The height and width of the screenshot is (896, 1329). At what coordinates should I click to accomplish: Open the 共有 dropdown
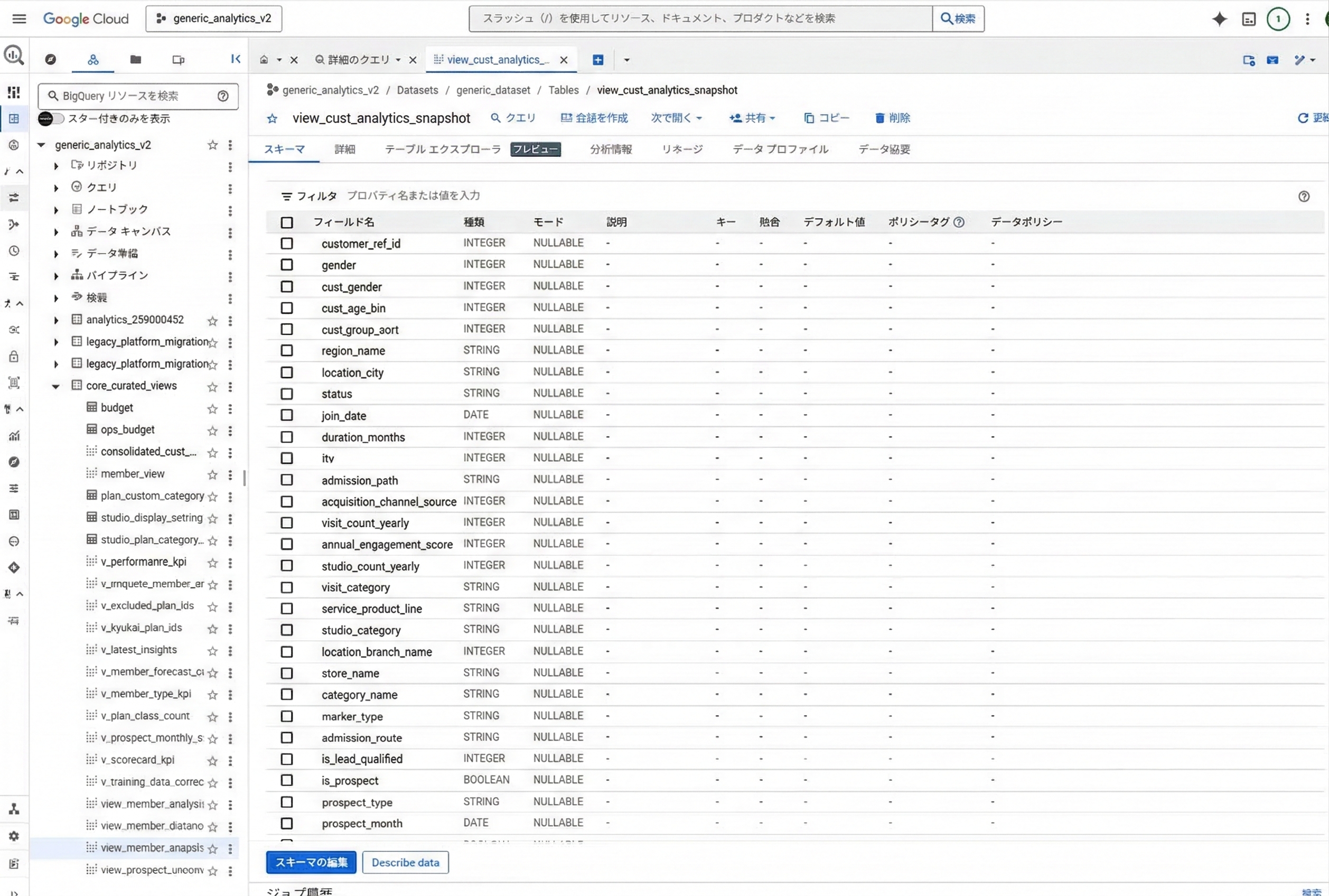point(753,118)
